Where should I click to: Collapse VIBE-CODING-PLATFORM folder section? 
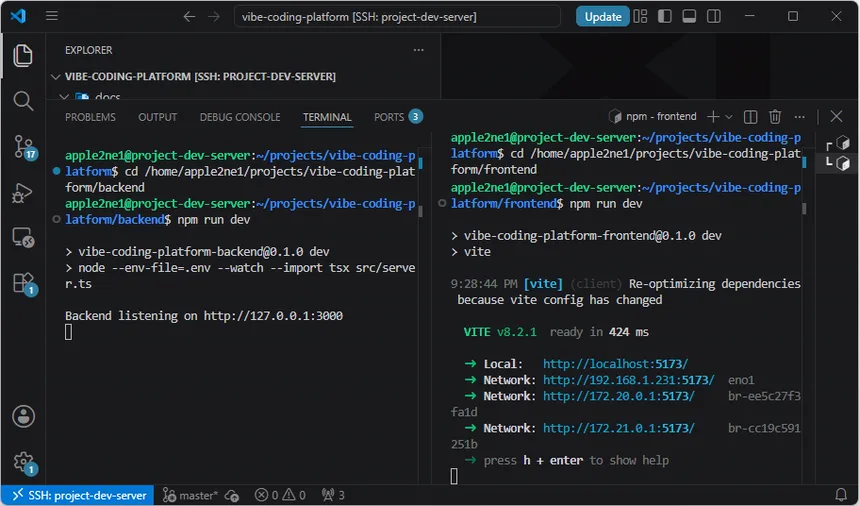55,77
